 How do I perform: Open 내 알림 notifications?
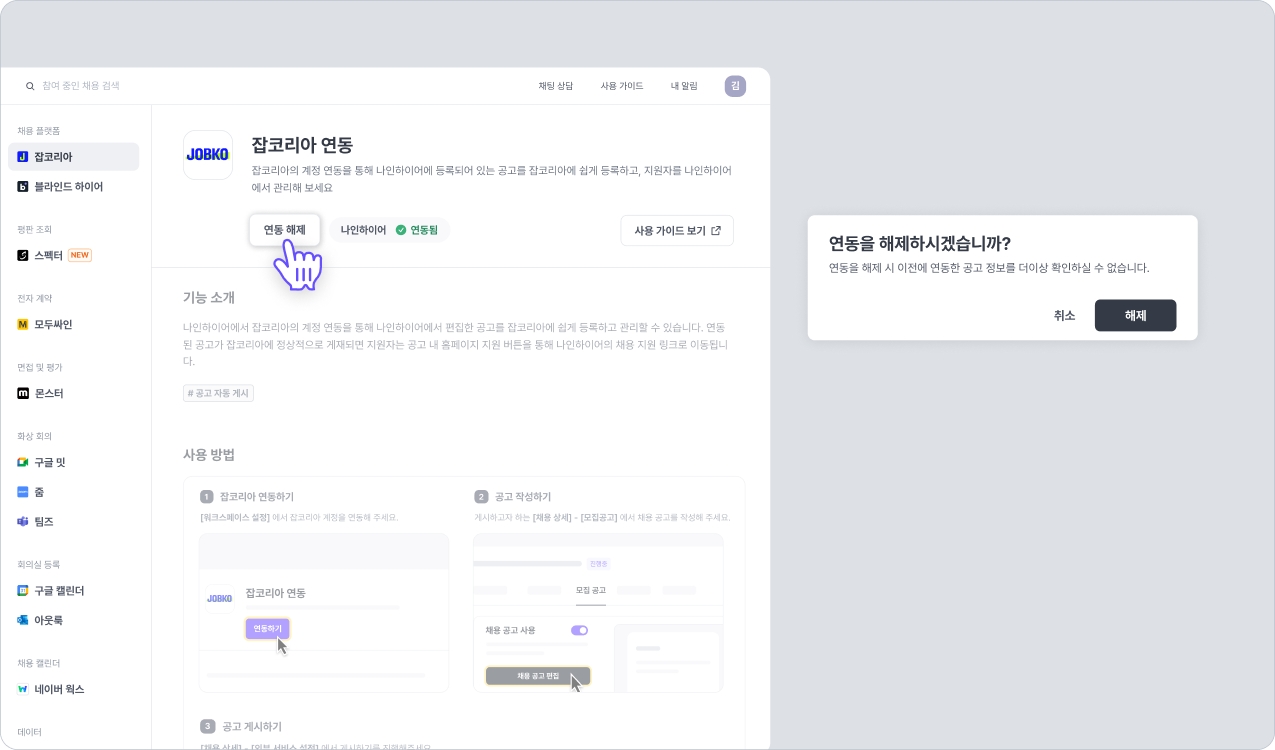tap(684, 86)
